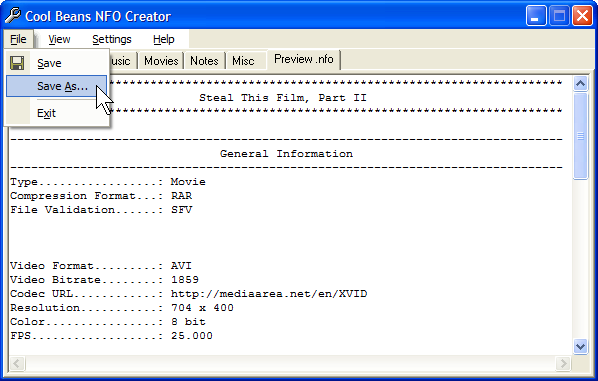
Task: Click the title 'Steal This Film, Part II'
Action: point(283,98)
